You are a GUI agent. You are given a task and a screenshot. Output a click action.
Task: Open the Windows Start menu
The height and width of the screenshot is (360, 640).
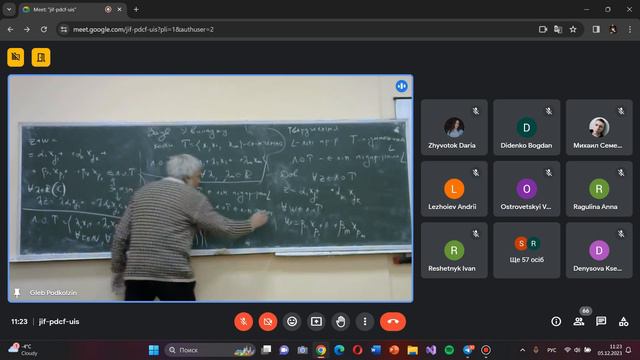154,350
